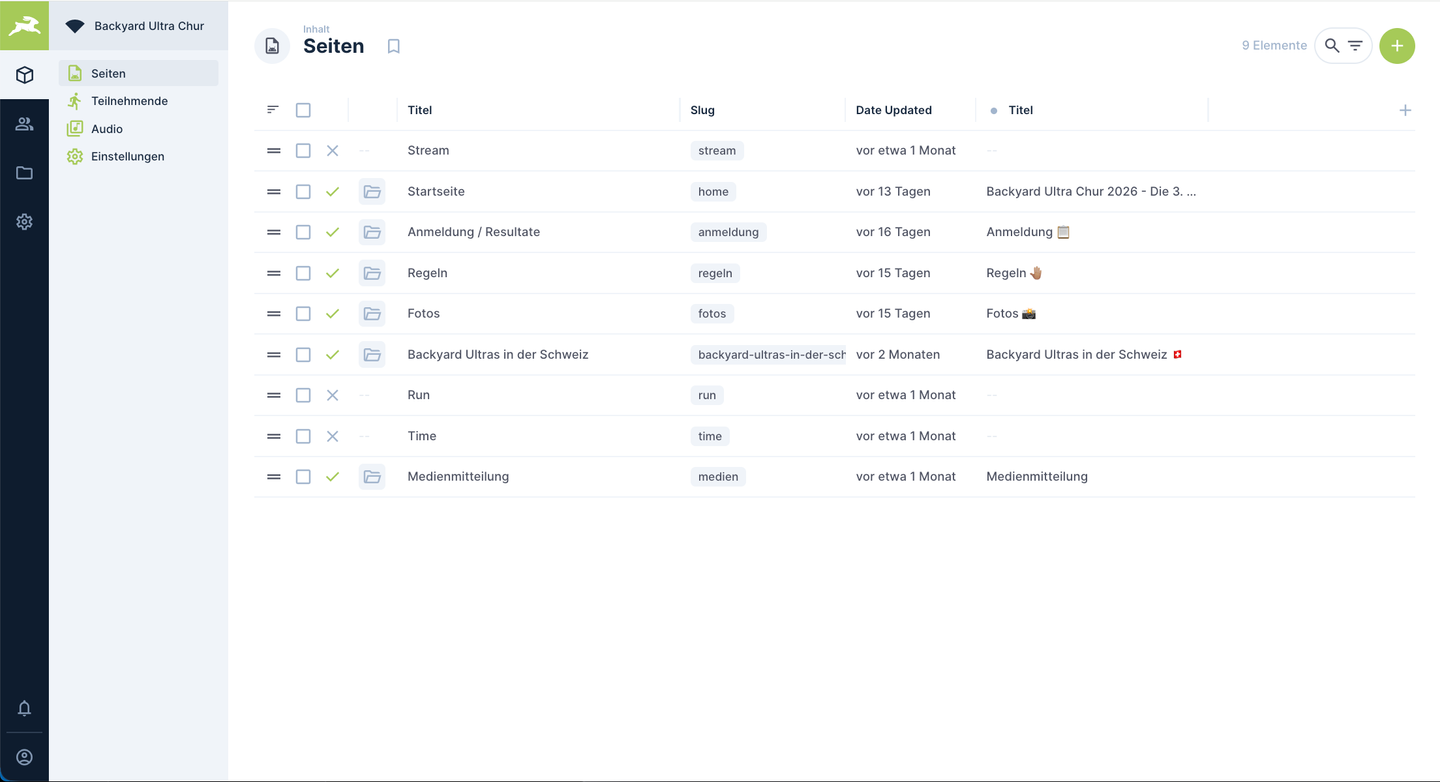Open the File Library folder icon
The image size is (1440, 782).
(x=24, y=173)
